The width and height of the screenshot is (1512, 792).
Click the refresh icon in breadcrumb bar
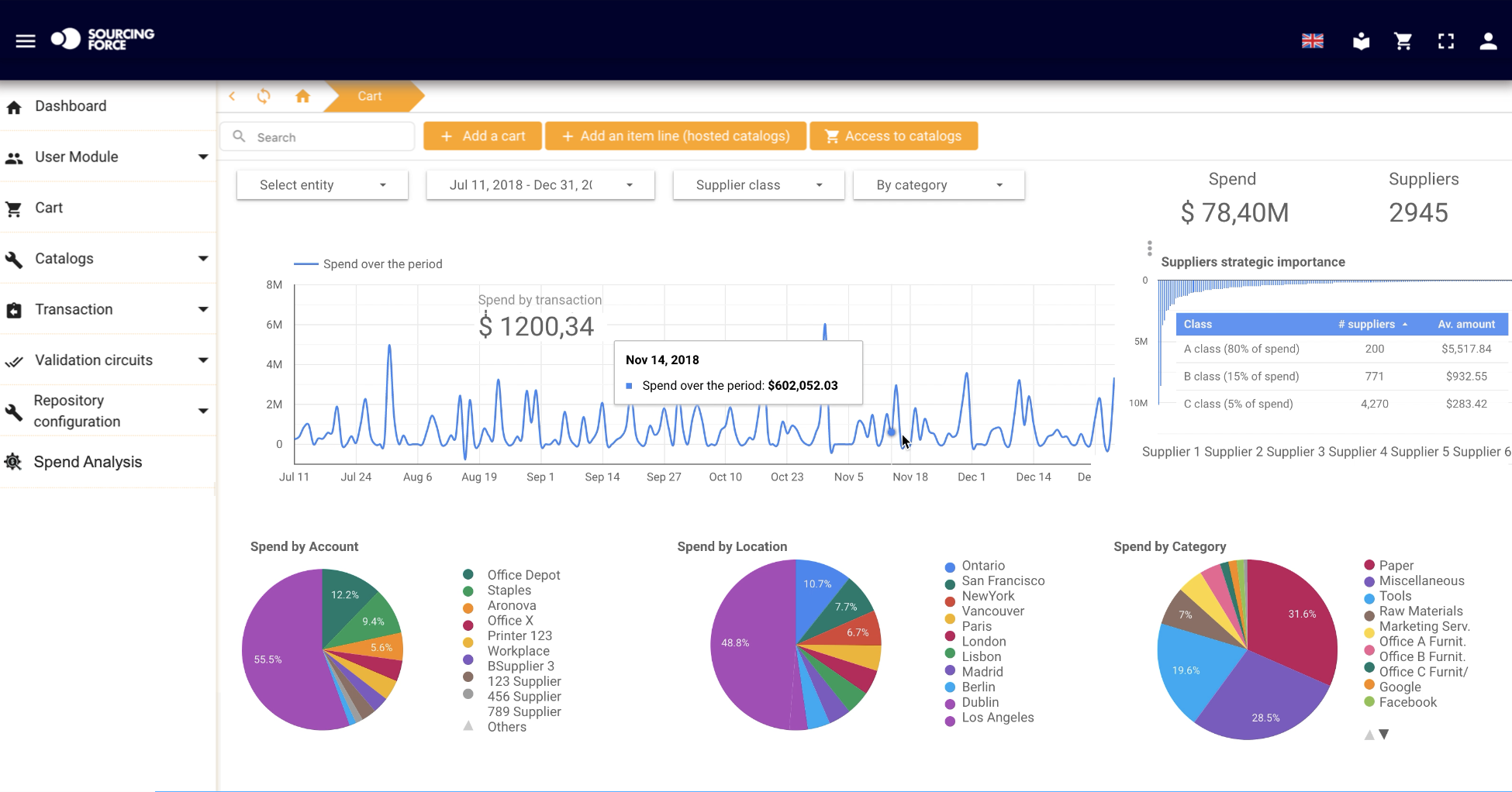point(264,96)
